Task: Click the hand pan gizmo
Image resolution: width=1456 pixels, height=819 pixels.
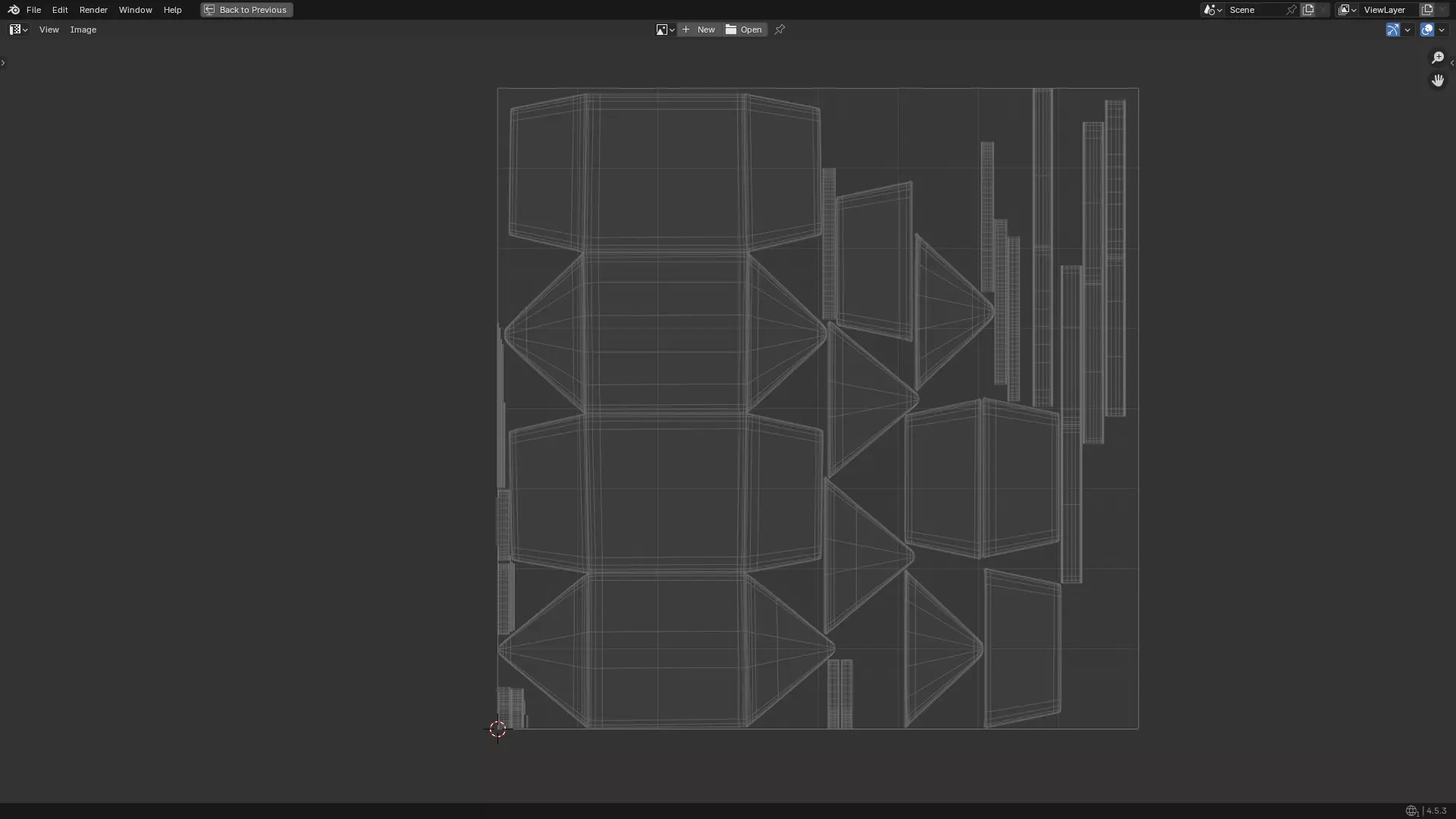Action: pos(1438,80)
